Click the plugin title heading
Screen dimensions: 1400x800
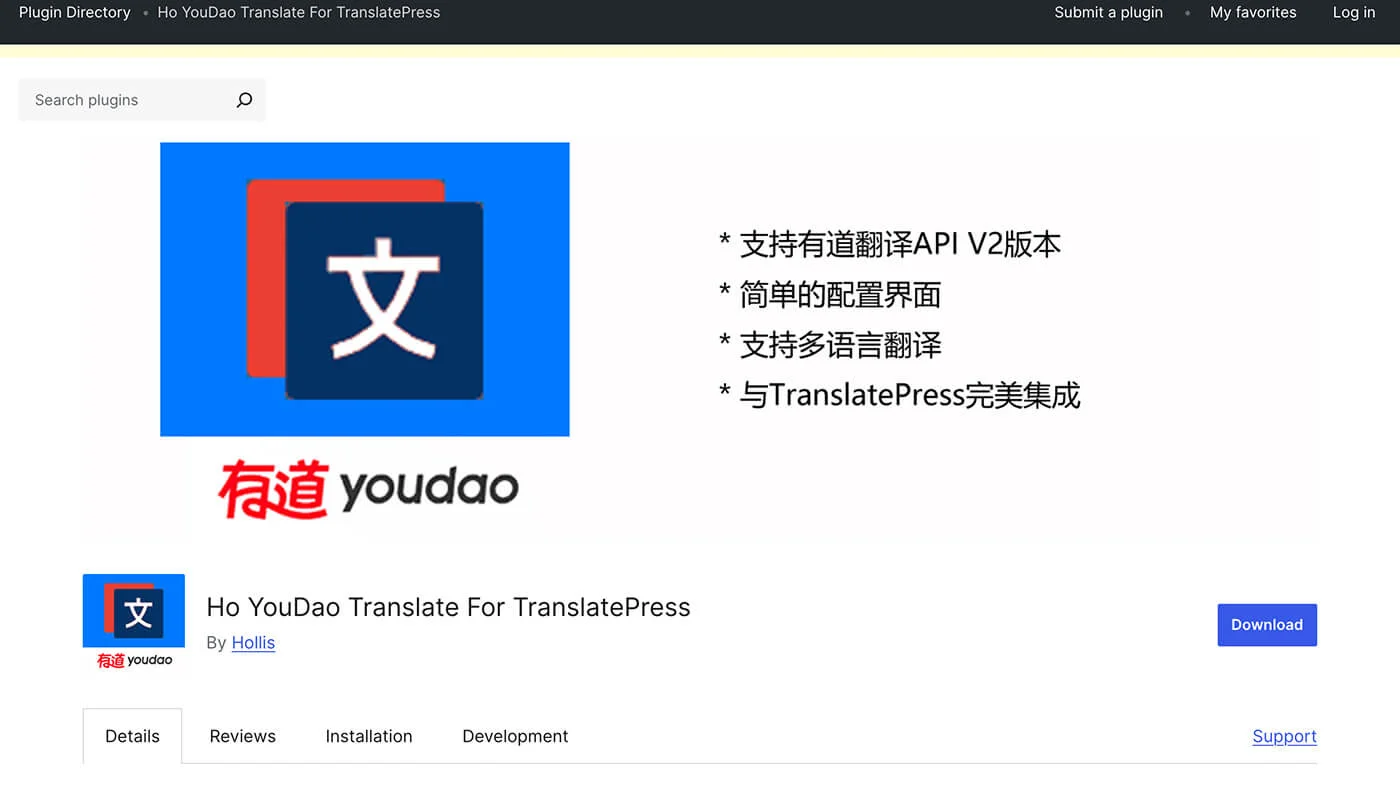click(x=448, y=607)
